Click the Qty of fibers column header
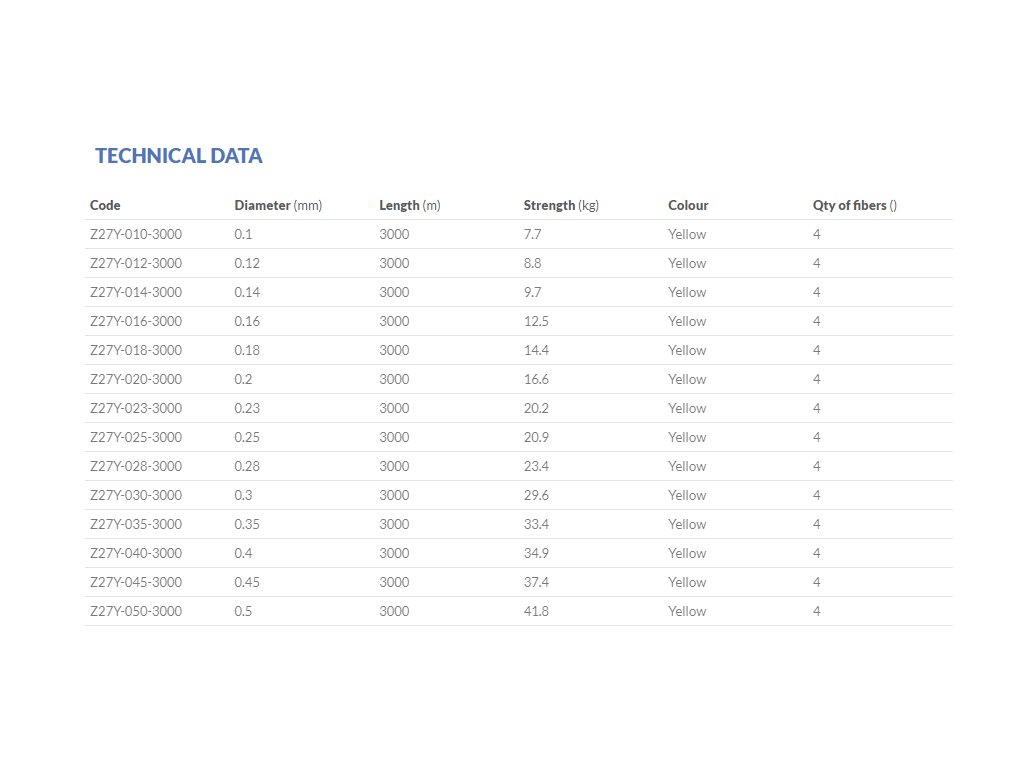 pyautogui.click(x=854, y=205)
